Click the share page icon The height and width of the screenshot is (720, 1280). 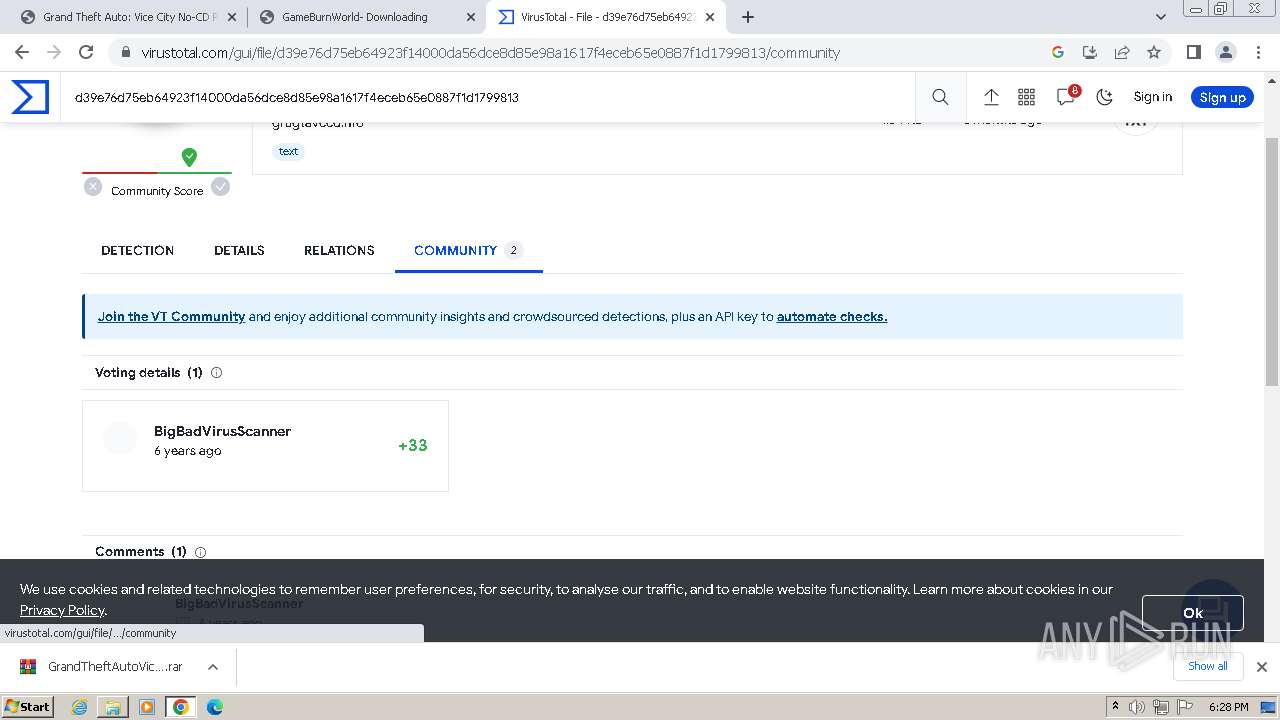(1122, 52)
